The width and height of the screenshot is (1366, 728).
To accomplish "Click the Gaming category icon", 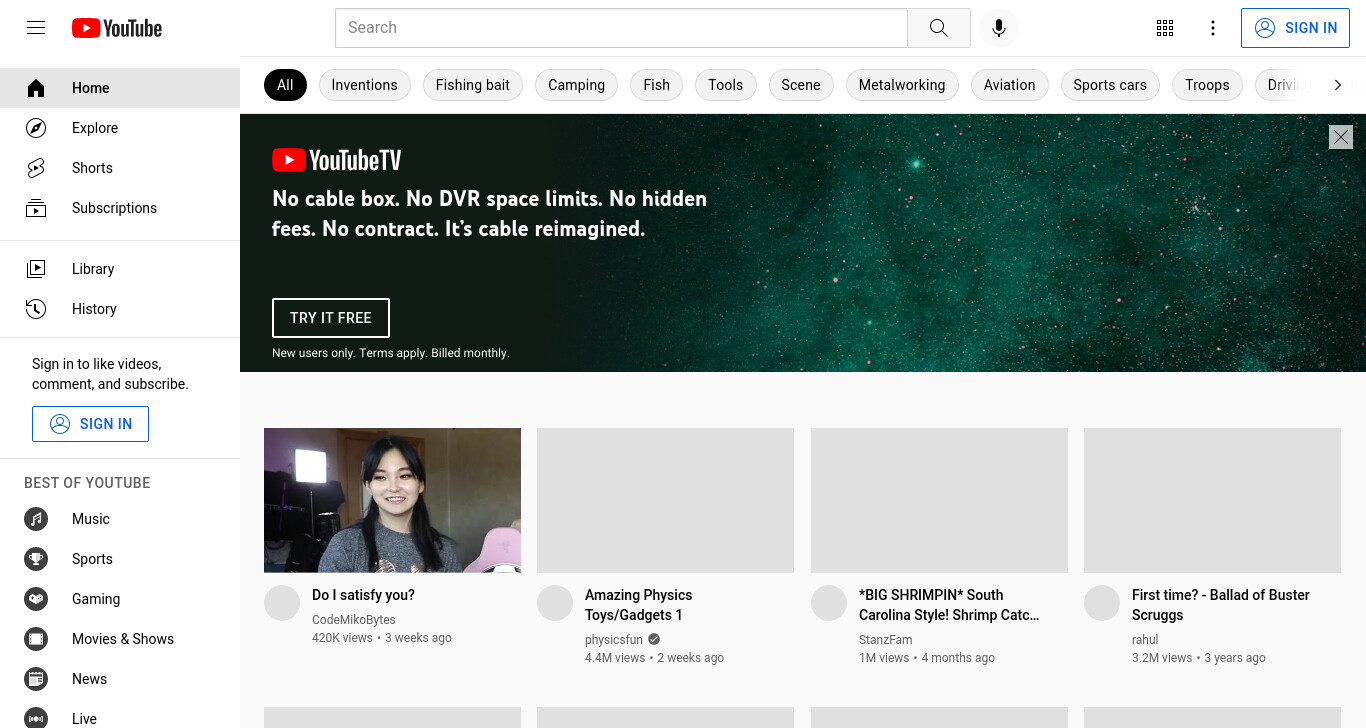I will click(36, 599).
